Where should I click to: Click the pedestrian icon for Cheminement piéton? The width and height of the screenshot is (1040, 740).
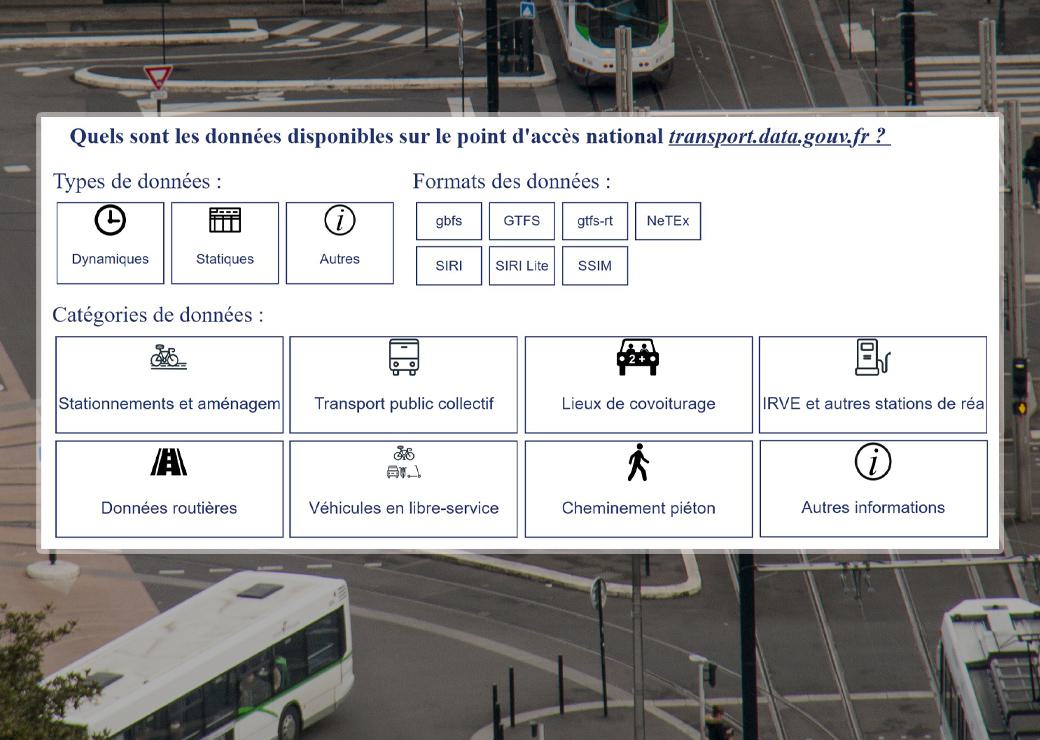(x=638, y=461)
